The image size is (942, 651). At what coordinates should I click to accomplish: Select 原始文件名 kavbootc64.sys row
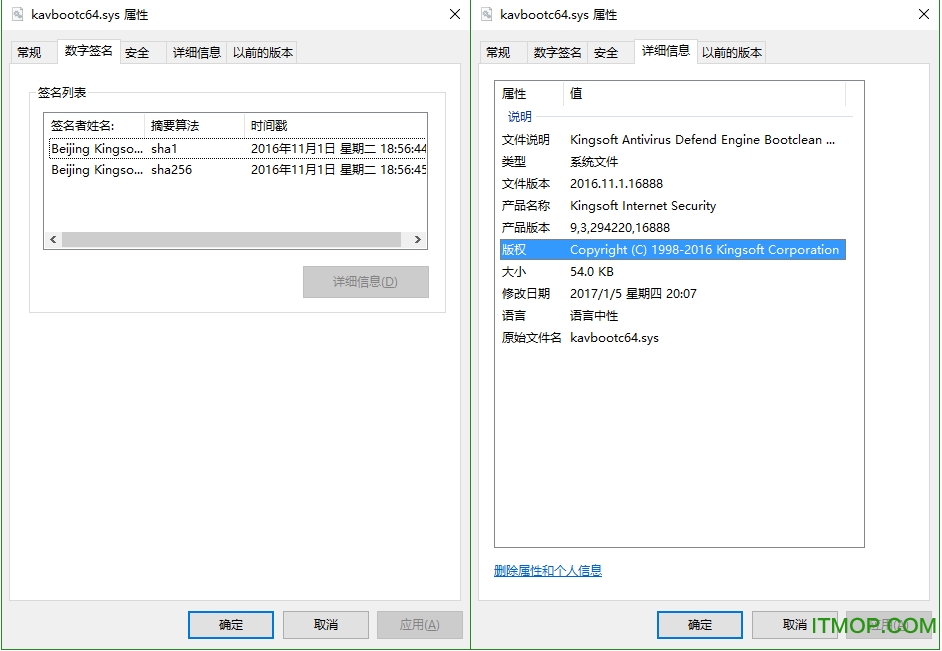(673, 338)
